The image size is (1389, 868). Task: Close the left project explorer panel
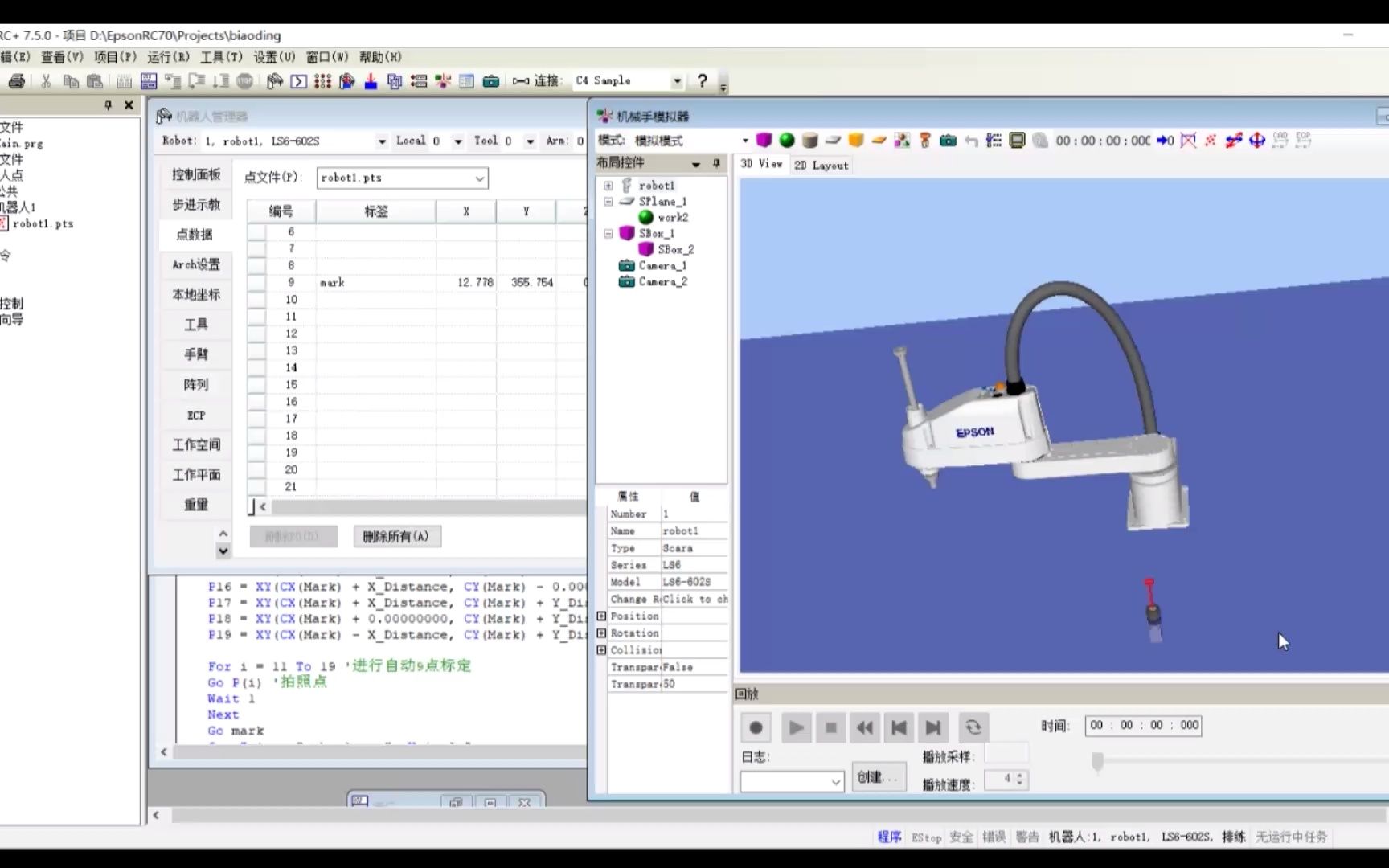(129, 105)
